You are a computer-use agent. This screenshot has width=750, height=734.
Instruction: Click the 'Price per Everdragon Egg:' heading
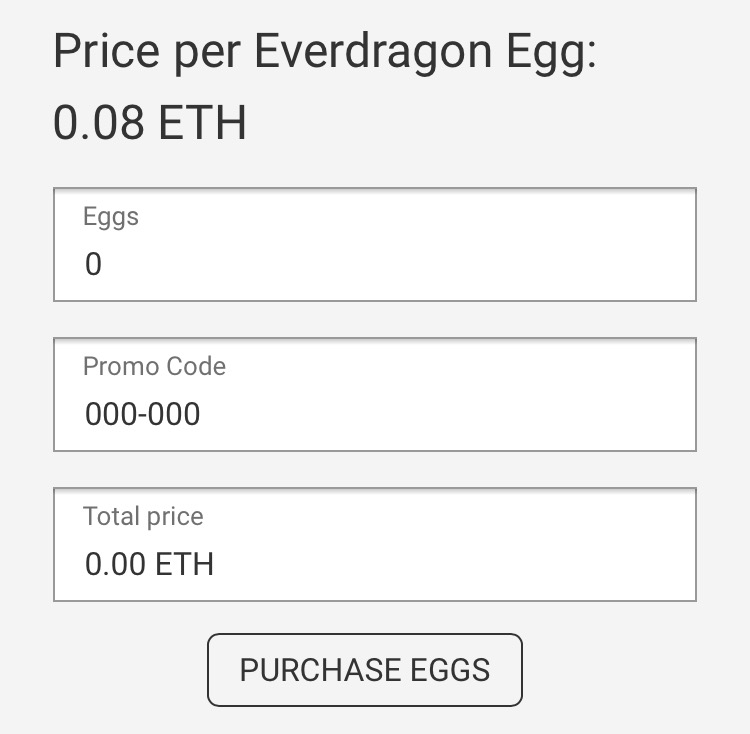(x=324, y=52)
